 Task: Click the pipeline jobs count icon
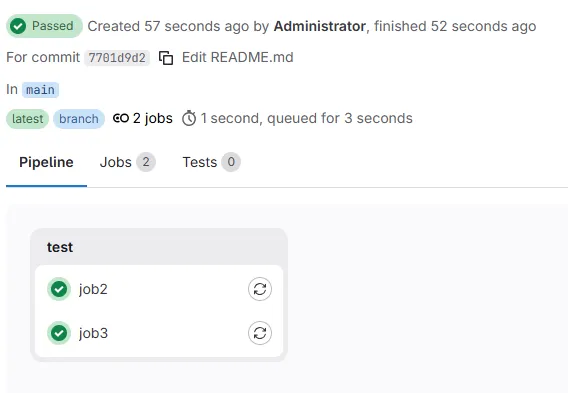tap(121, 118)
